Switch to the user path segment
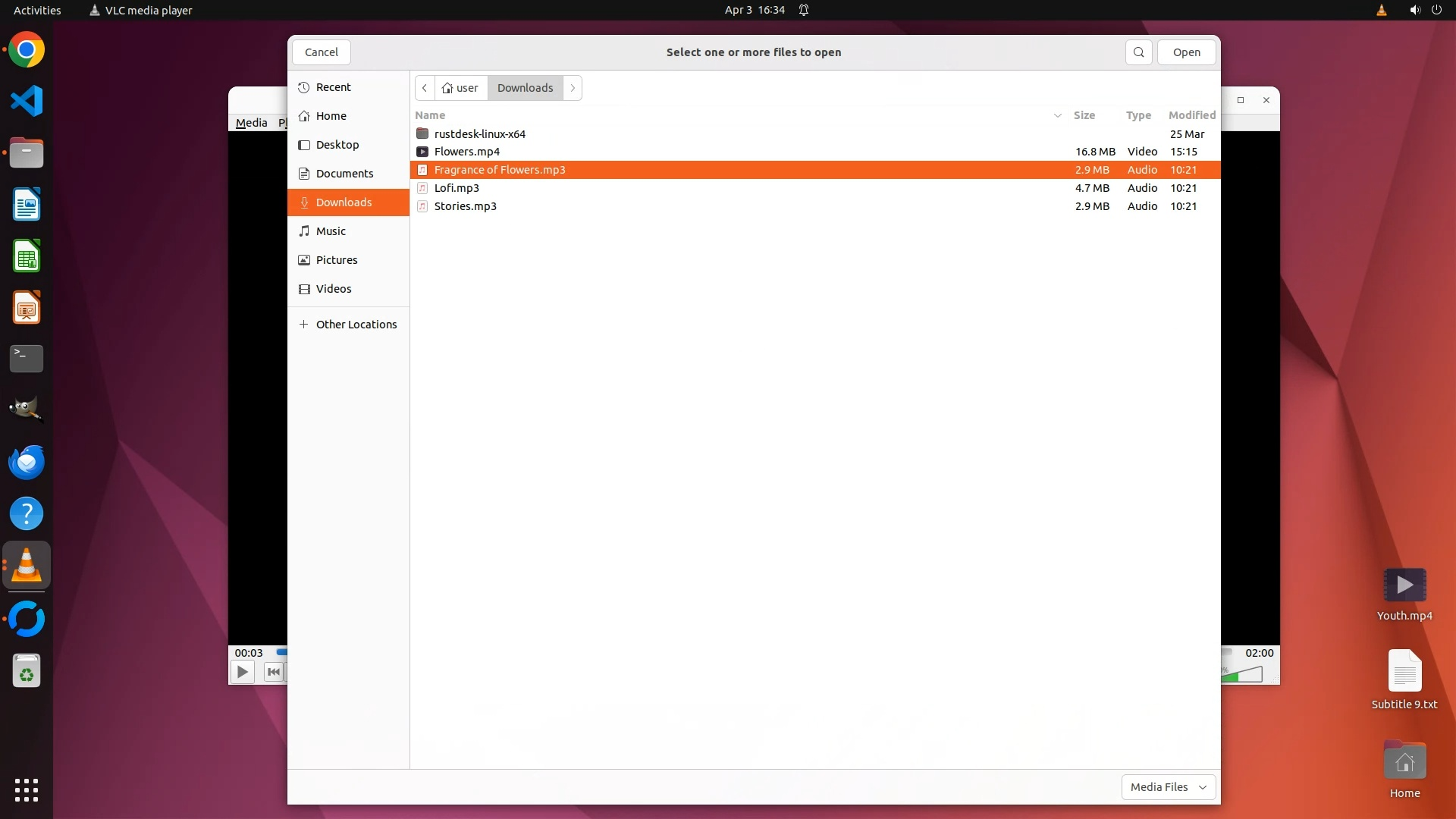Viewport: 1456px width, 819px height. pyautogui.click(x=461, y=88)
